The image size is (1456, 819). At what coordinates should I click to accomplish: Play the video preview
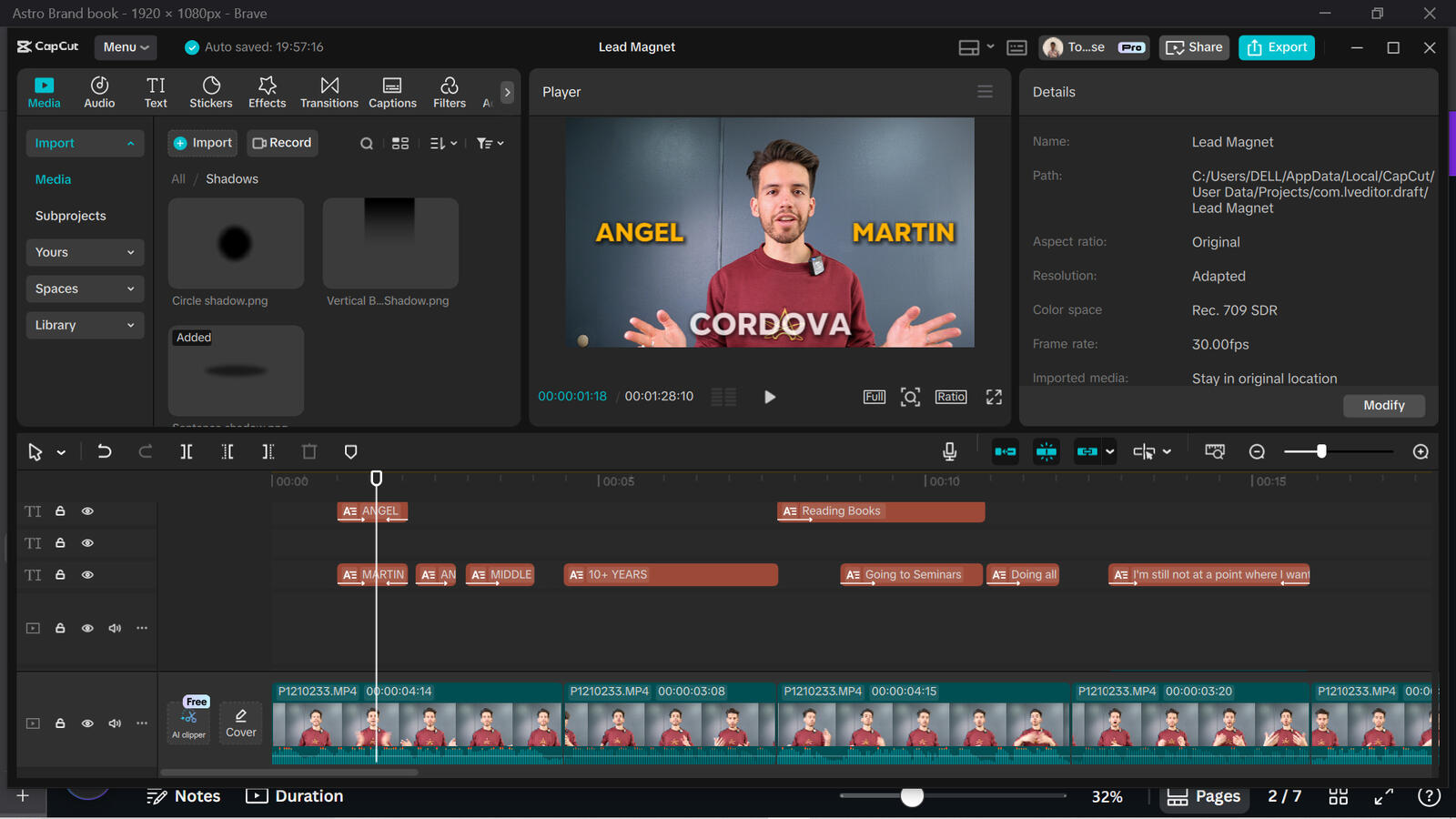[x=770, y=397]
